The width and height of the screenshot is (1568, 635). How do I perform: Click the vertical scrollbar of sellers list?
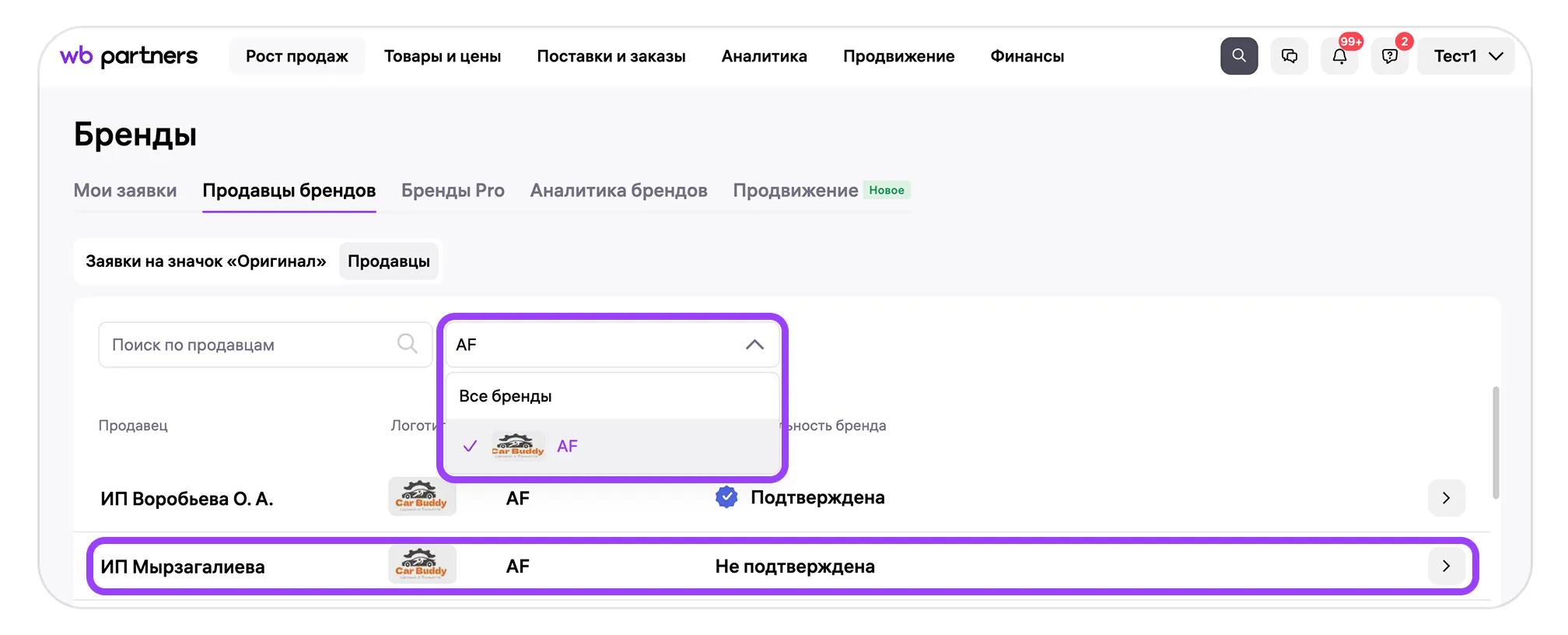click(x=1496, y=442)
